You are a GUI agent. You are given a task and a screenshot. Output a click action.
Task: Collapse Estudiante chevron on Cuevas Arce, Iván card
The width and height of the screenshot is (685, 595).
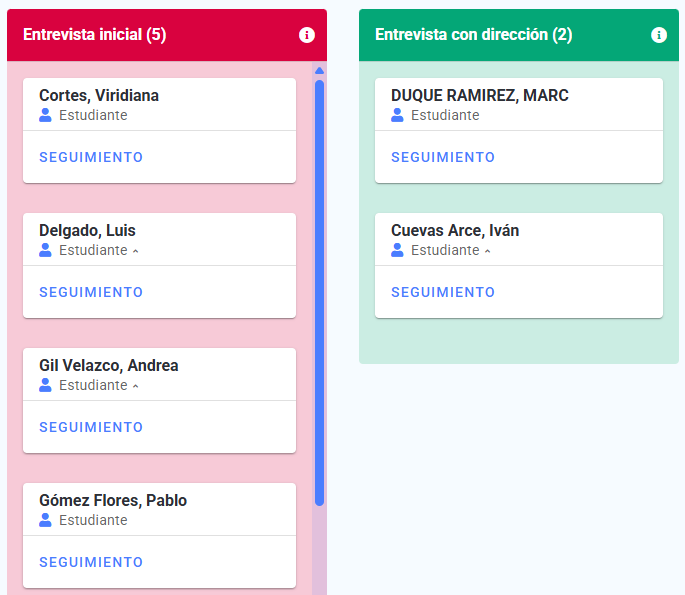(488, 251)
